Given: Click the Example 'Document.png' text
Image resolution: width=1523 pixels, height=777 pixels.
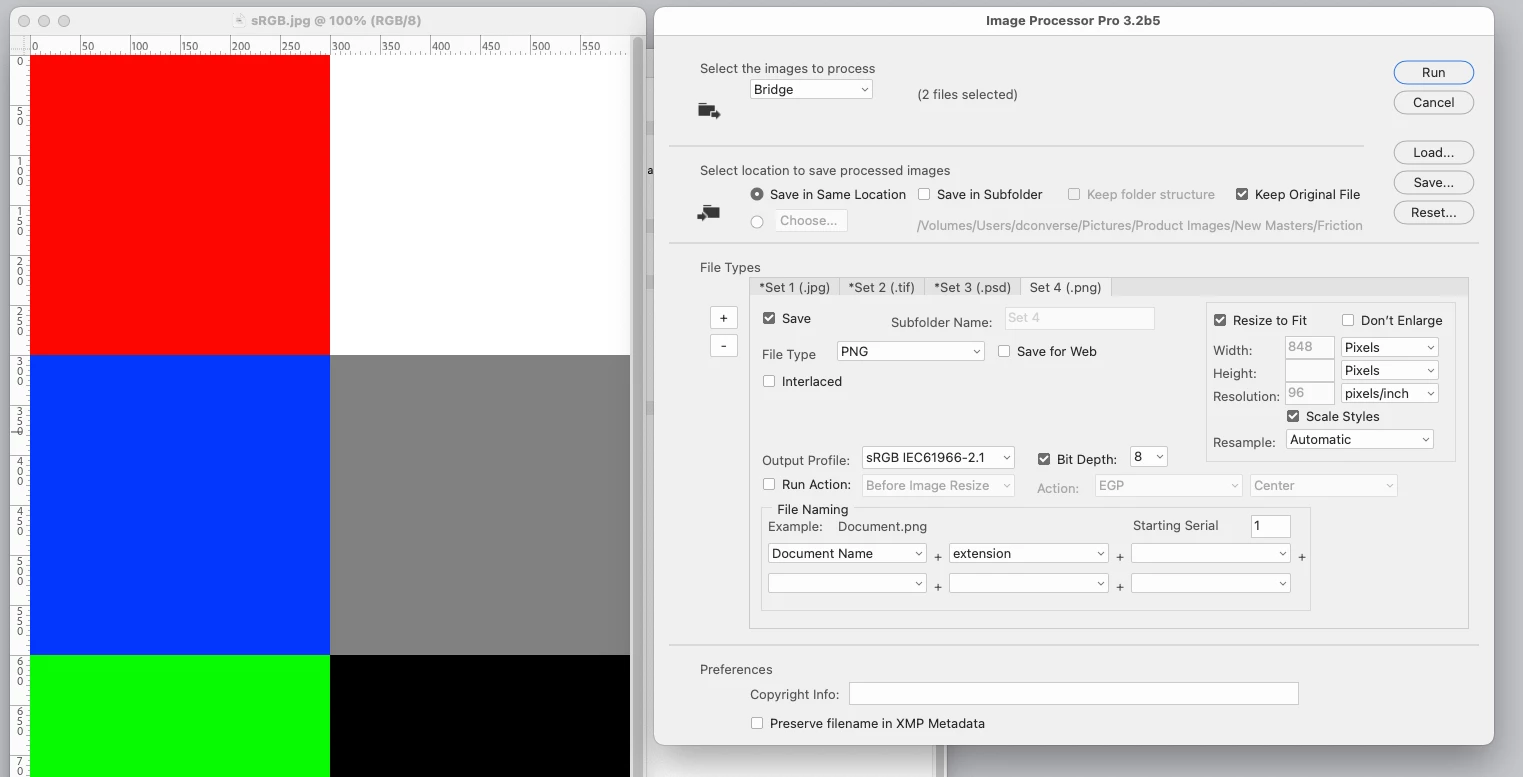Looking at the screenshot, I should click(x=882, y=526).
